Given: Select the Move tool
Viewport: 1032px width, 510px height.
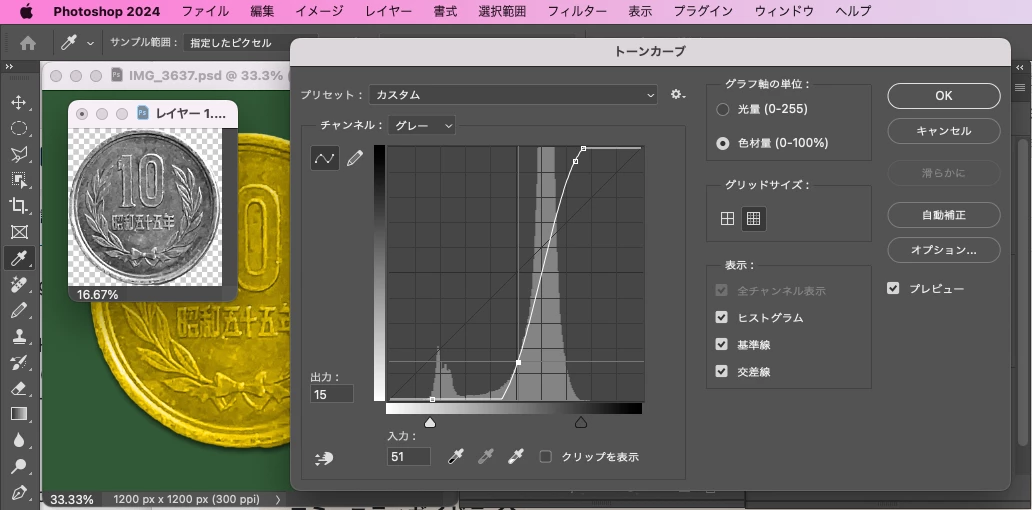Looking at the screenshot, I should click(18, 103).
